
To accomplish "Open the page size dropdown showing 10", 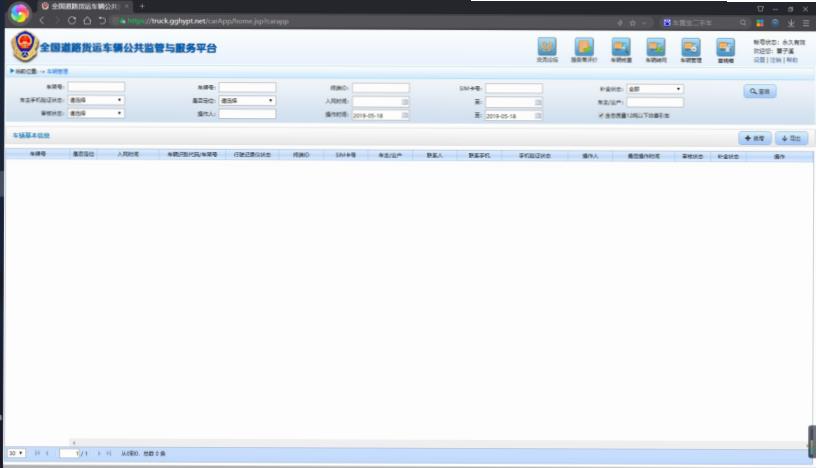I will [x=17, y=453].
